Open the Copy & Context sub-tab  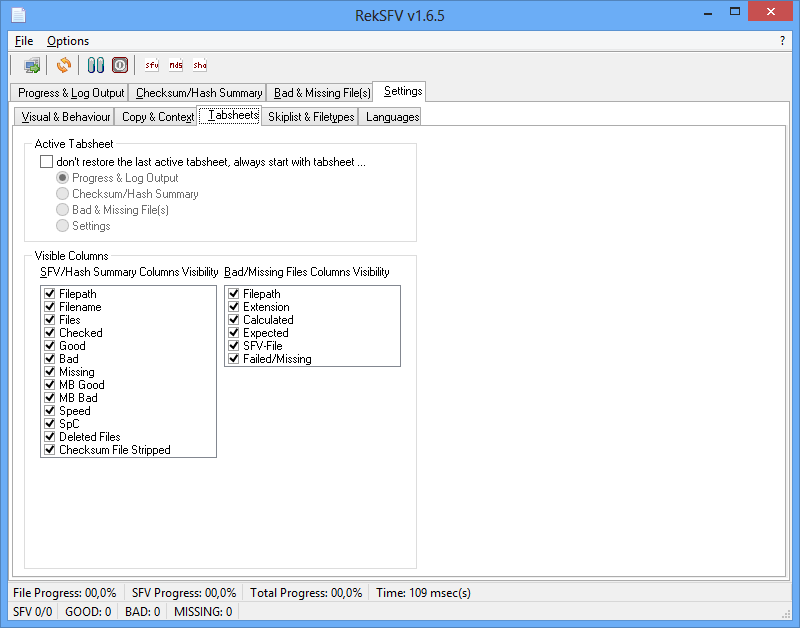pyautogui.click(x=156, y=117)
